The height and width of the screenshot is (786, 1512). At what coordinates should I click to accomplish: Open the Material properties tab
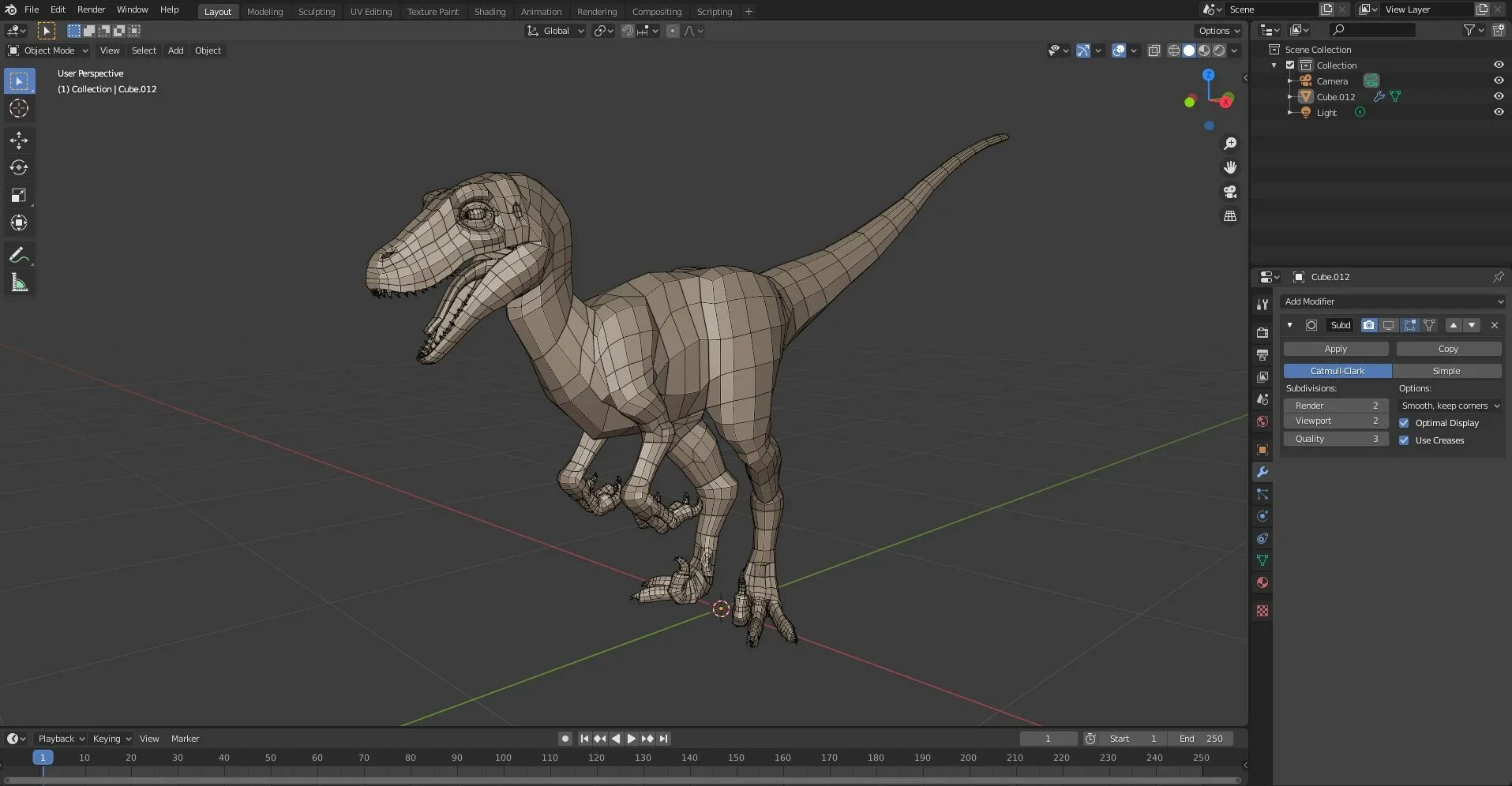[x=1263, y=582]
